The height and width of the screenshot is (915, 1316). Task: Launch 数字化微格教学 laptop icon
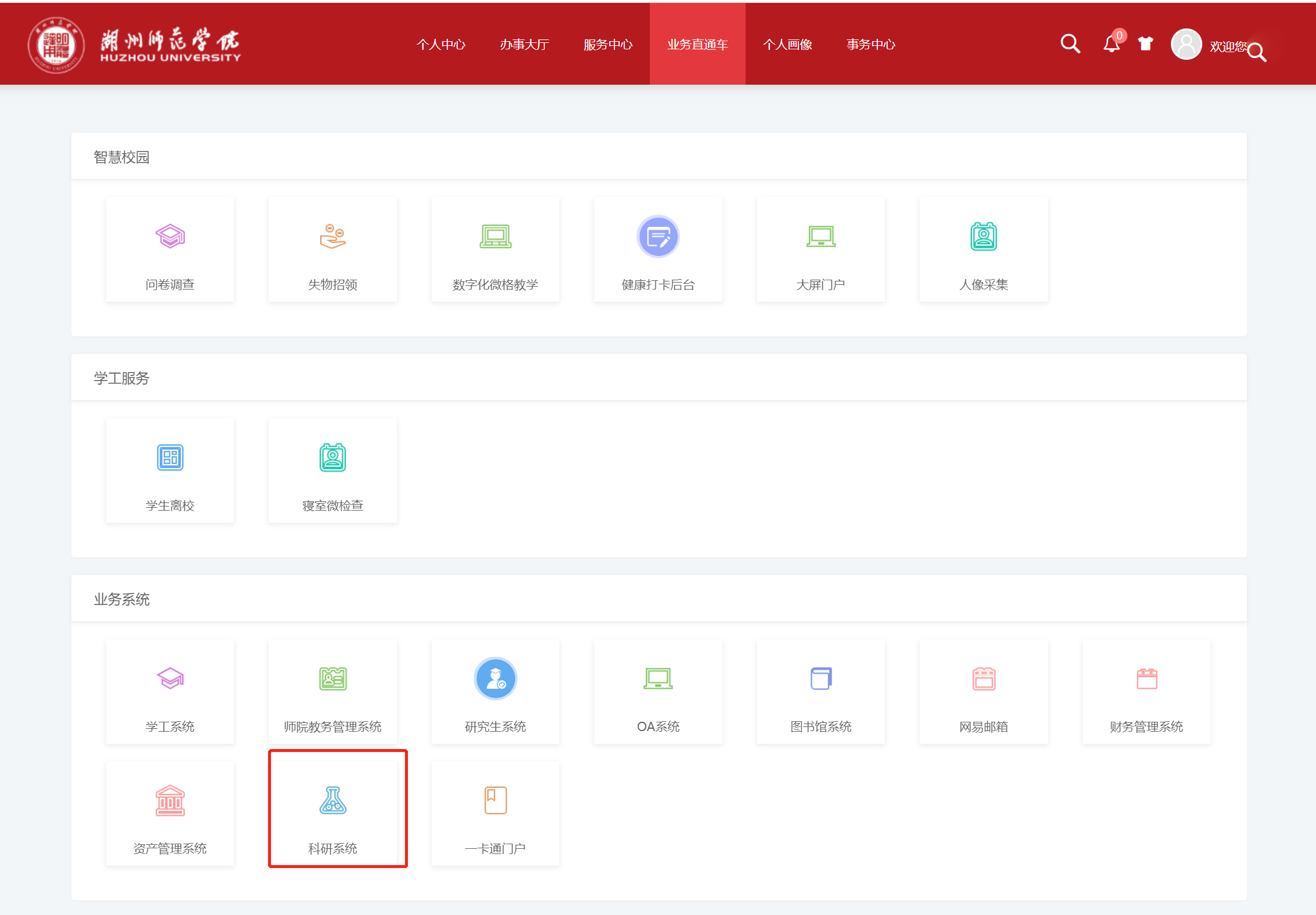point(495,236)
